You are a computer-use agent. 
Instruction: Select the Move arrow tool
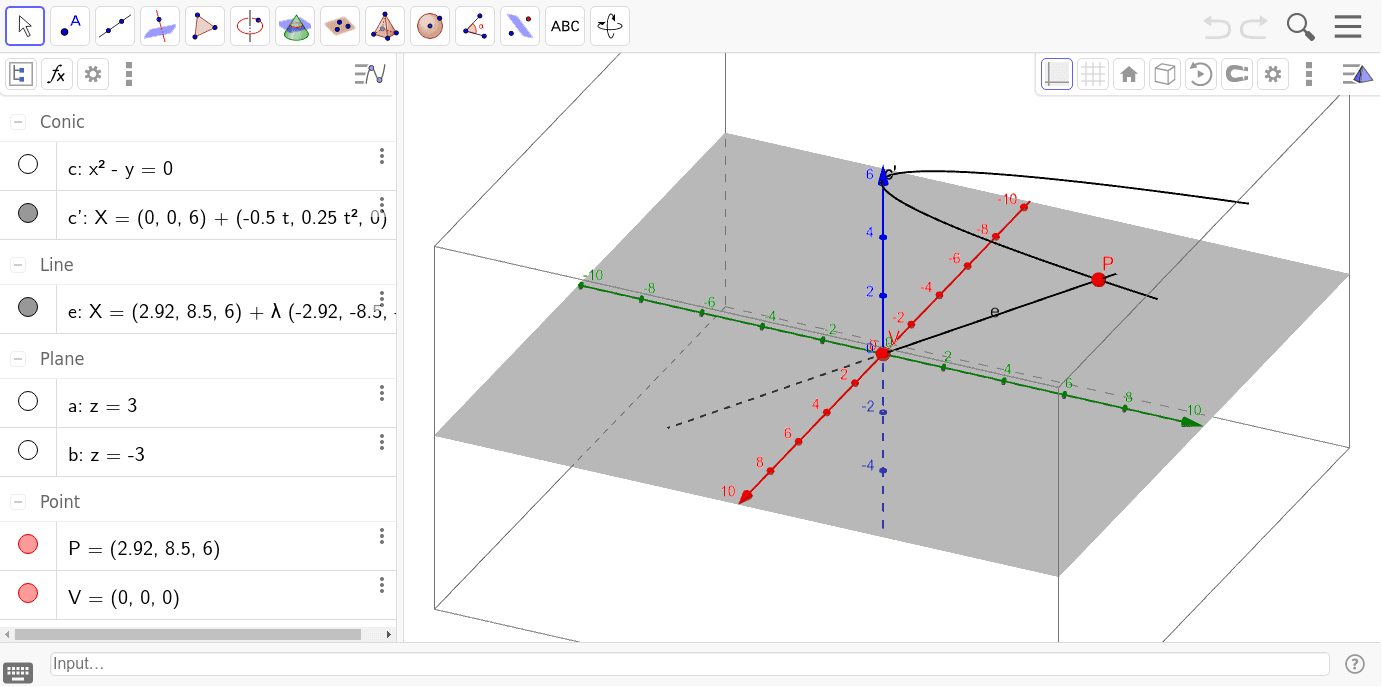tap(25, 26)
